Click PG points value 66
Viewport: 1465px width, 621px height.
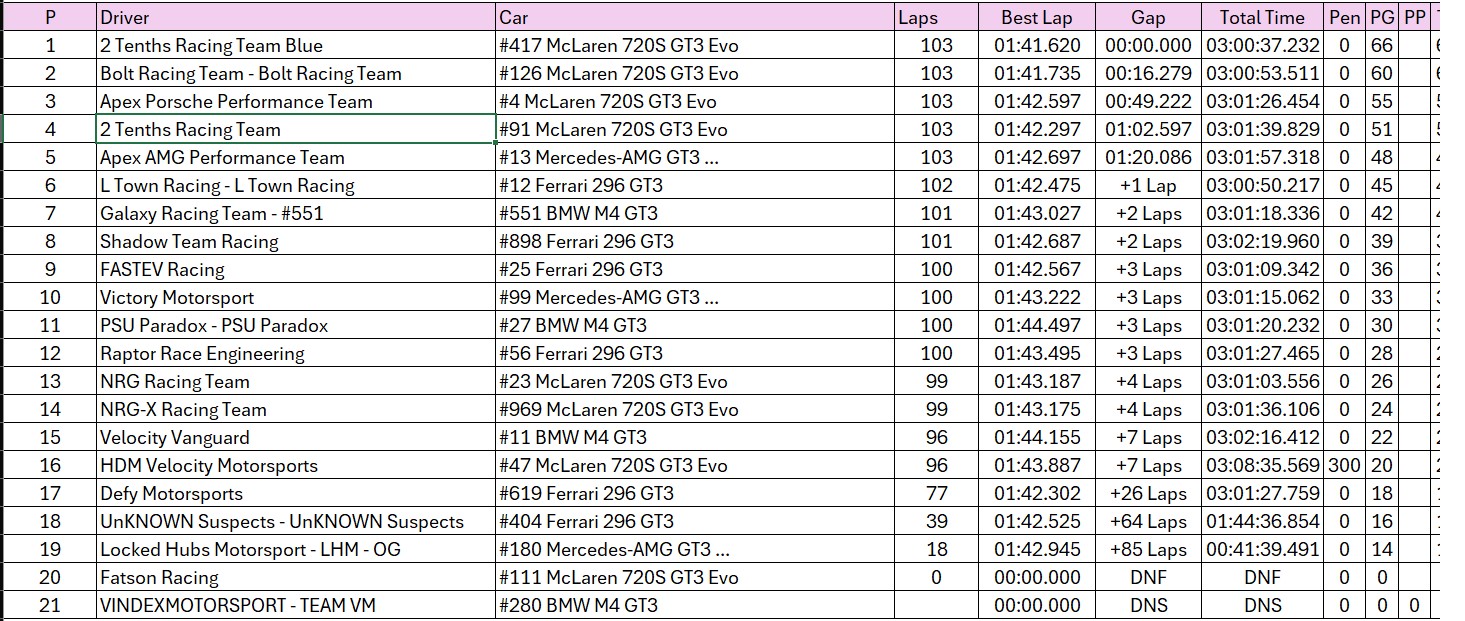[x=1382, y=45]
